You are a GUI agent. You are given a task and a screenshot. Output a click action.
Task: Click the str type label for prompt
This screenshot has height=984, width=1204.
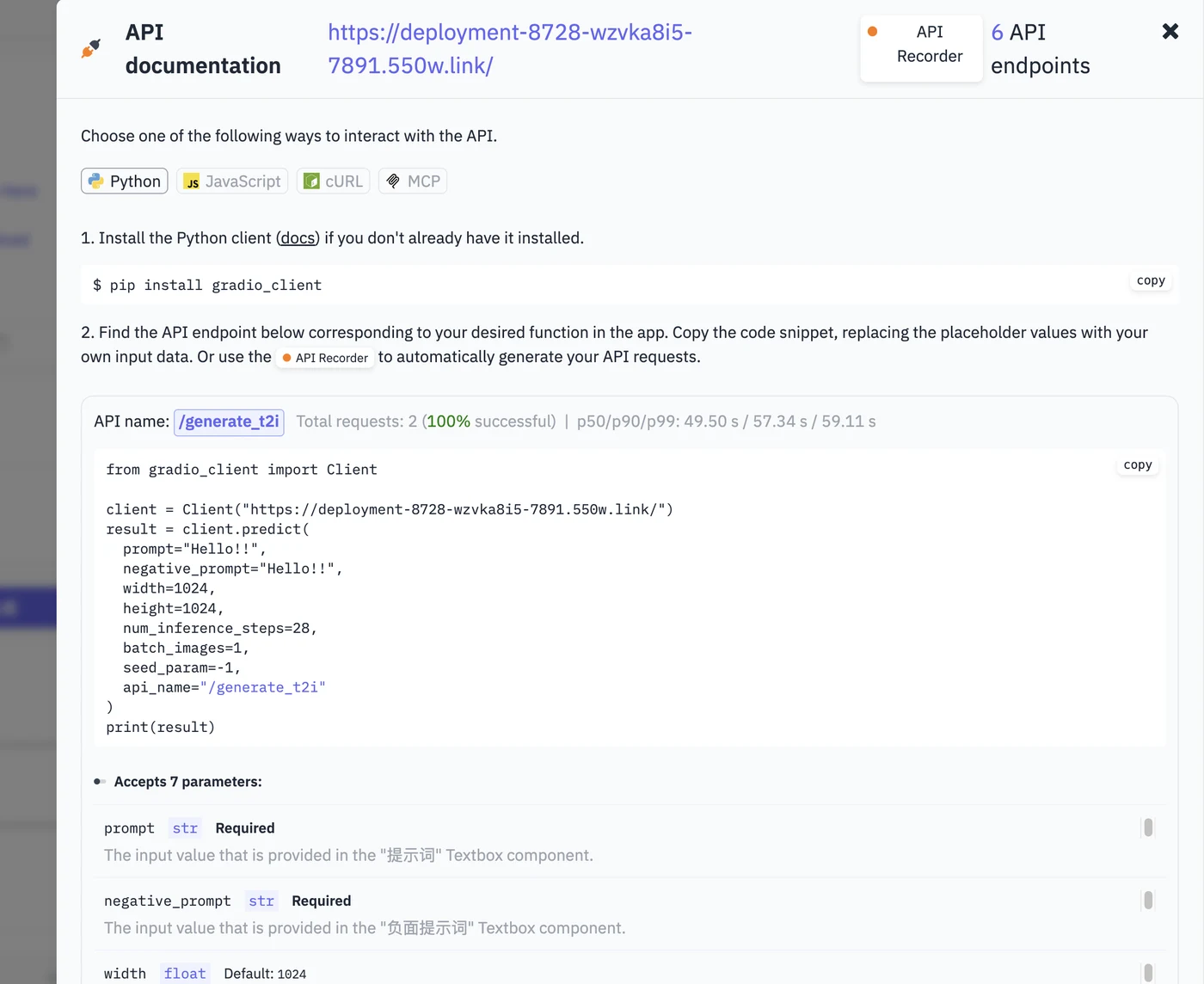pyautogui.click(x=185, y=828)
